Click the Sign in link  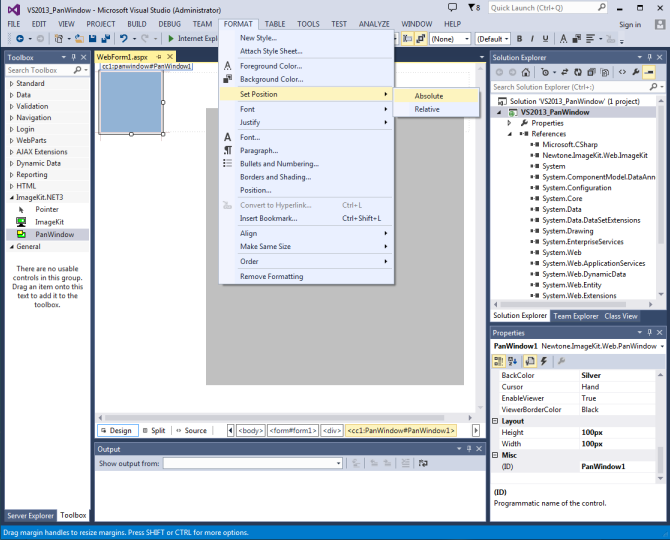pos(630,25)
